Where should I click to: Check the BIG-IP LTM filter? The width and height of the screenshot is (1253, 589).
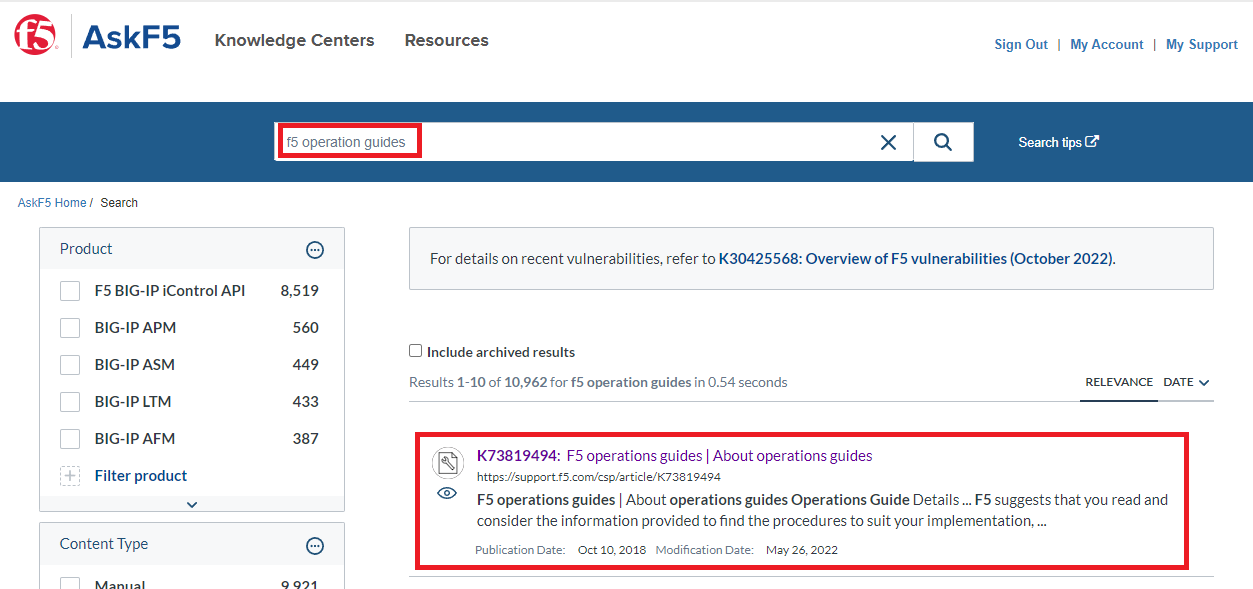(x=70, y=402)
